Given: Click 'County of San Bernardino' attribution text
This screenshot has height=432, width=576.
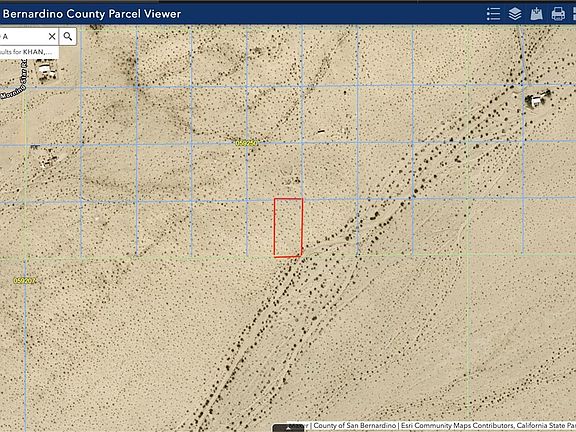Looking at the screenshot, I should (x=355, y=426).
